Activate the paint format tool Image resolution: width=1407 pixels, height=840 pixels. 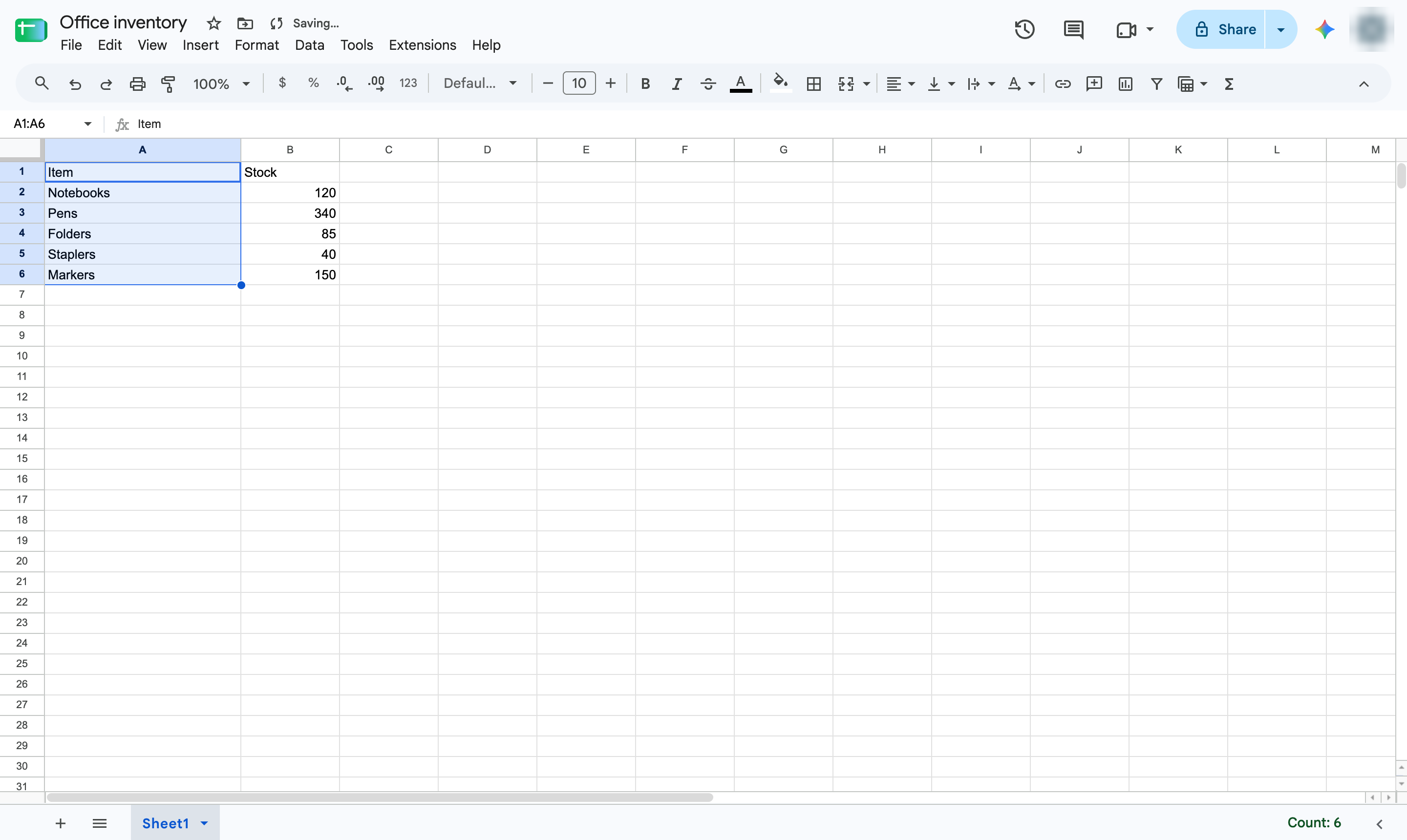(x=168, y=84)
